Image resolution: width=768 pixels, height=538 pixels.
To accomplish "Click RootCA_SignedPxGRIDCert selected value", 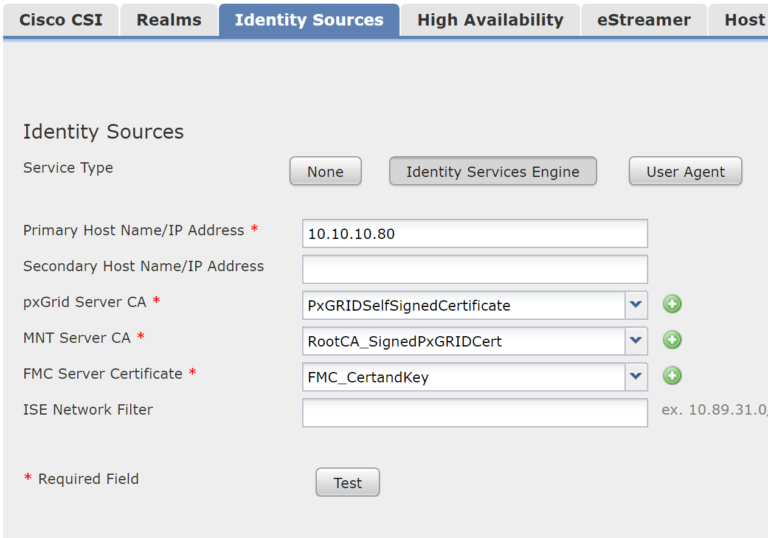I will click(x=405, y=341).
